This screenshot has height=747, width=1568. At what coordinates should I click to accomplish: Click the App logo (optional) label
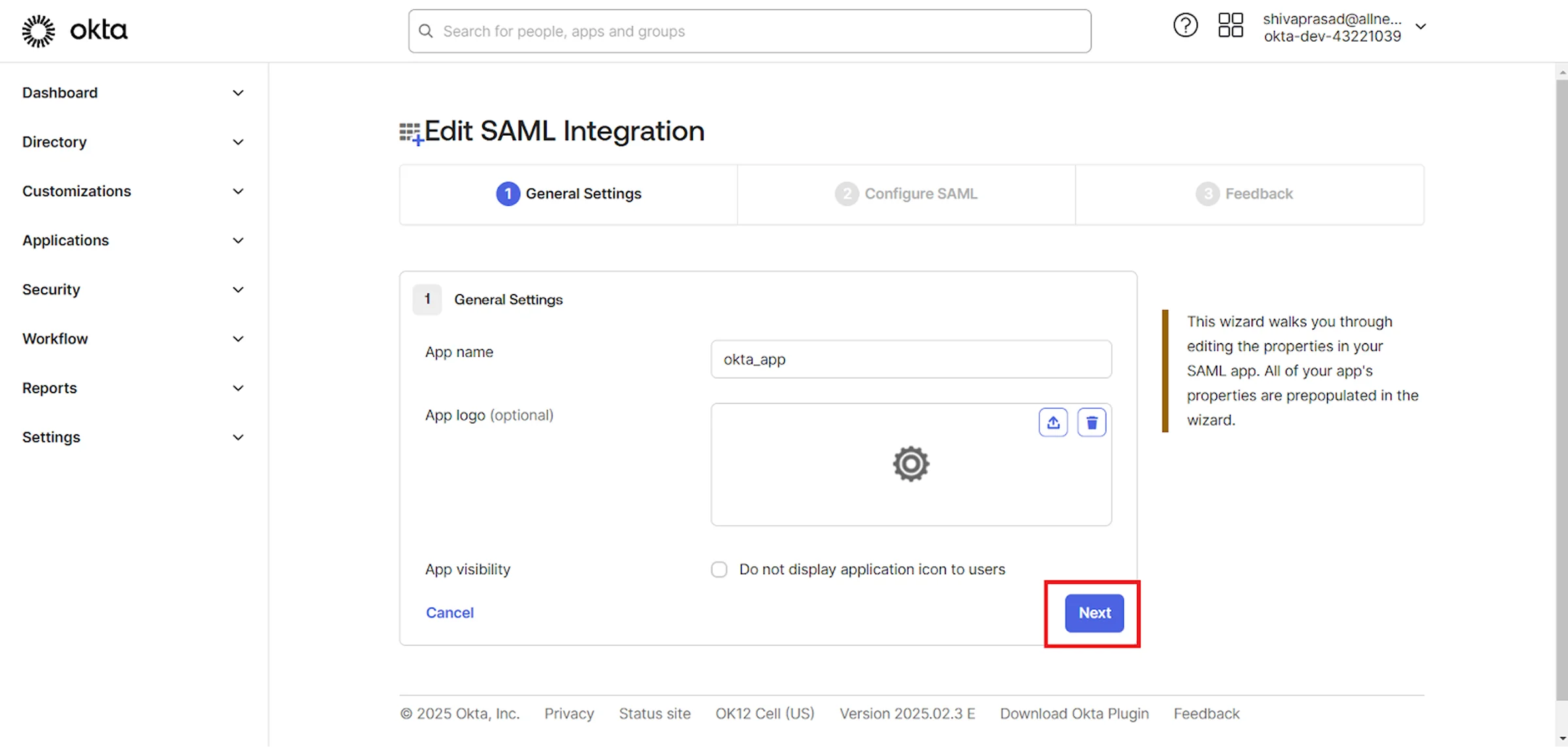[x=489, y=415]
